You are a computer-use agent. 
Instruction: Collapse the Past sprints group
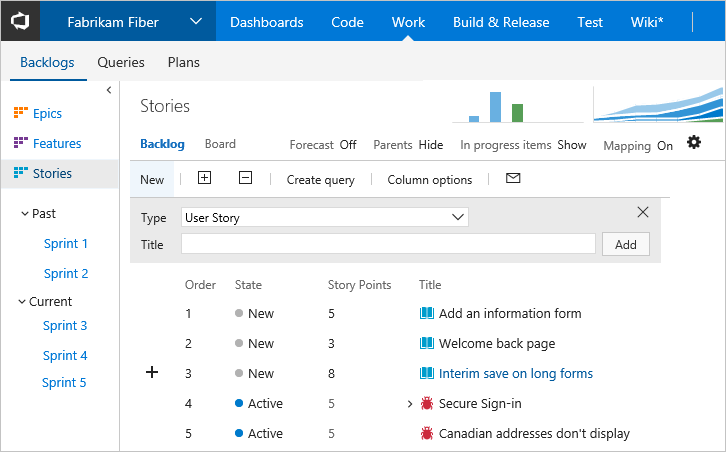[25, 213]
